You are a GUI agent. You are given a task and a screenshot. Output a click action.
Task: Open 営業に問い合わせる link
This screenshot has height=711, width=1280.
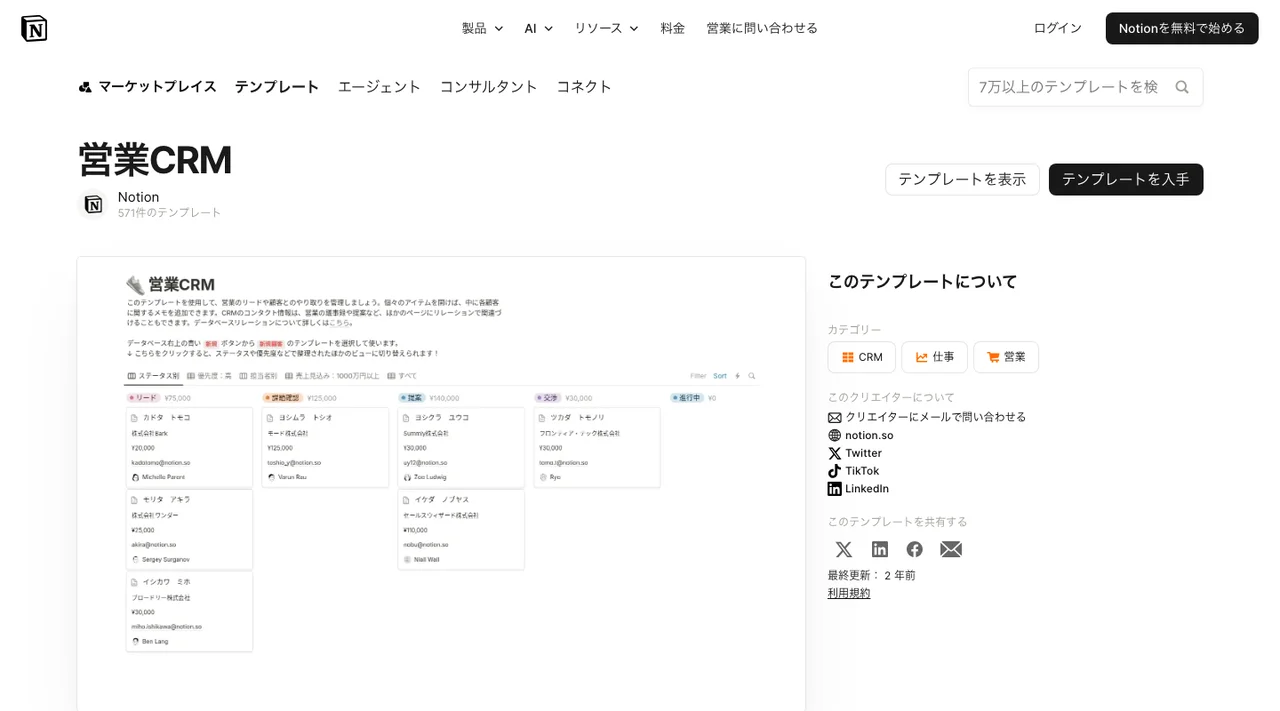(762, 28)
